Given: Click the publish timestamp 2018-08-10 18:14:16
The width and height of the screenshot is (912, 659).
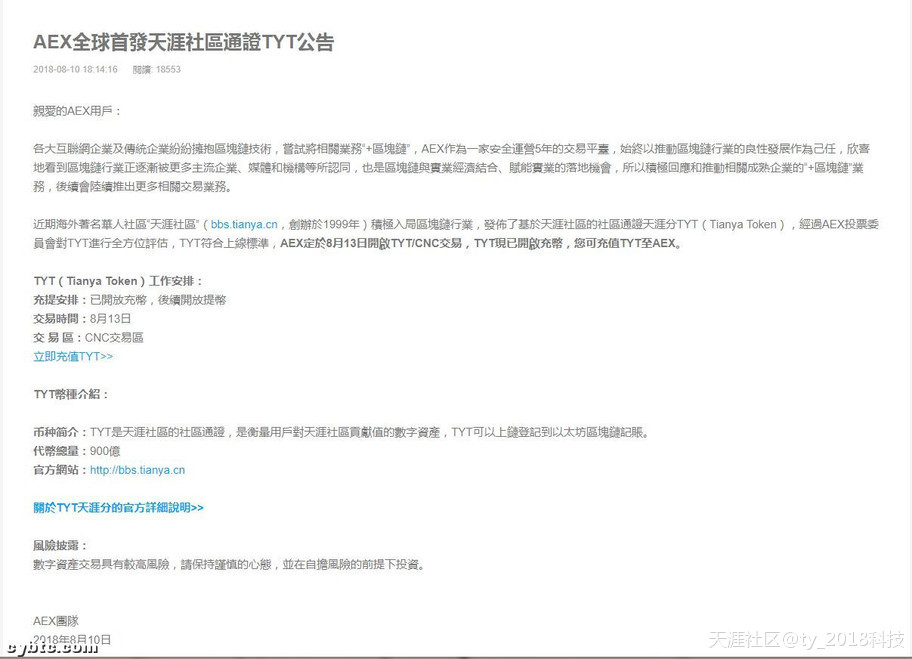Looking at the screenshot, I should click(75, 70).
